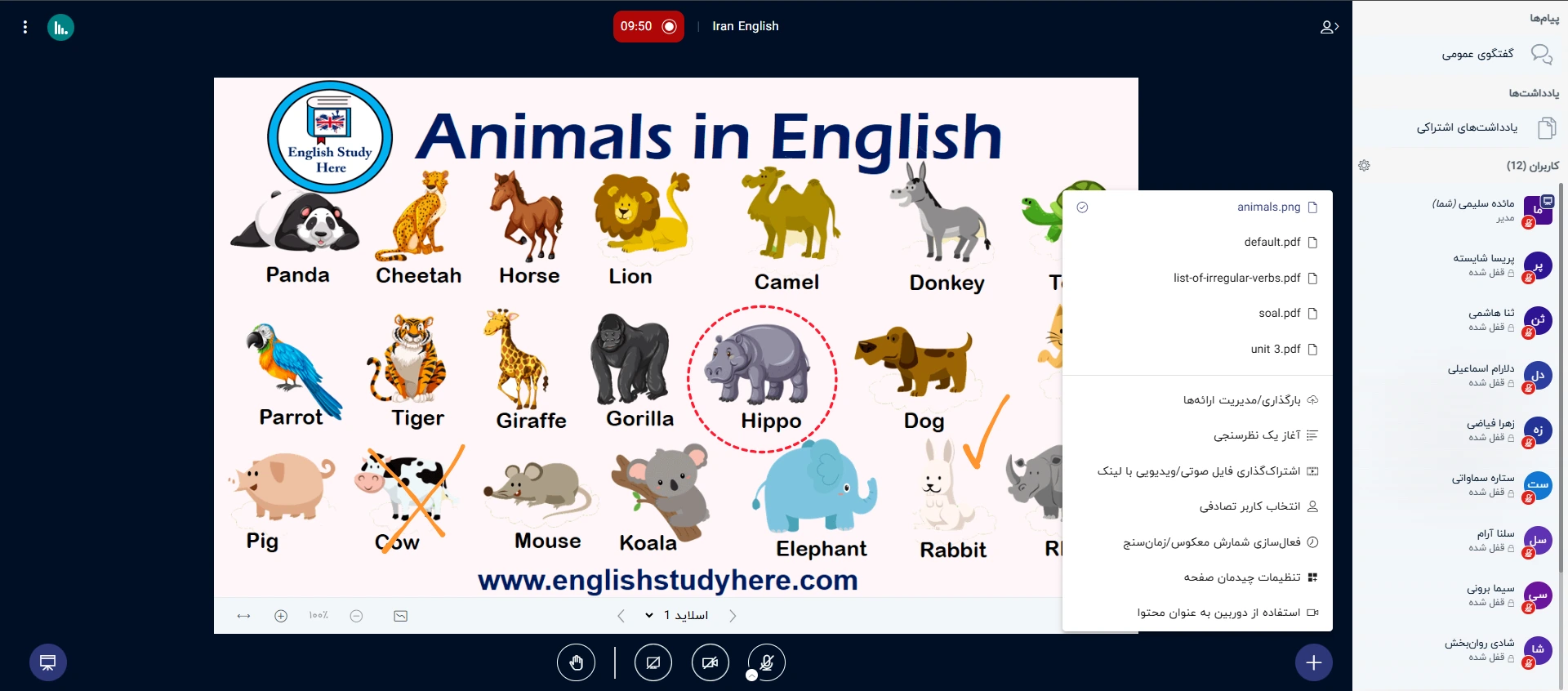This screenshot has width=1568, height=691.
Task: Minimize presentation with bottom-left button
Action: [48, 662]
